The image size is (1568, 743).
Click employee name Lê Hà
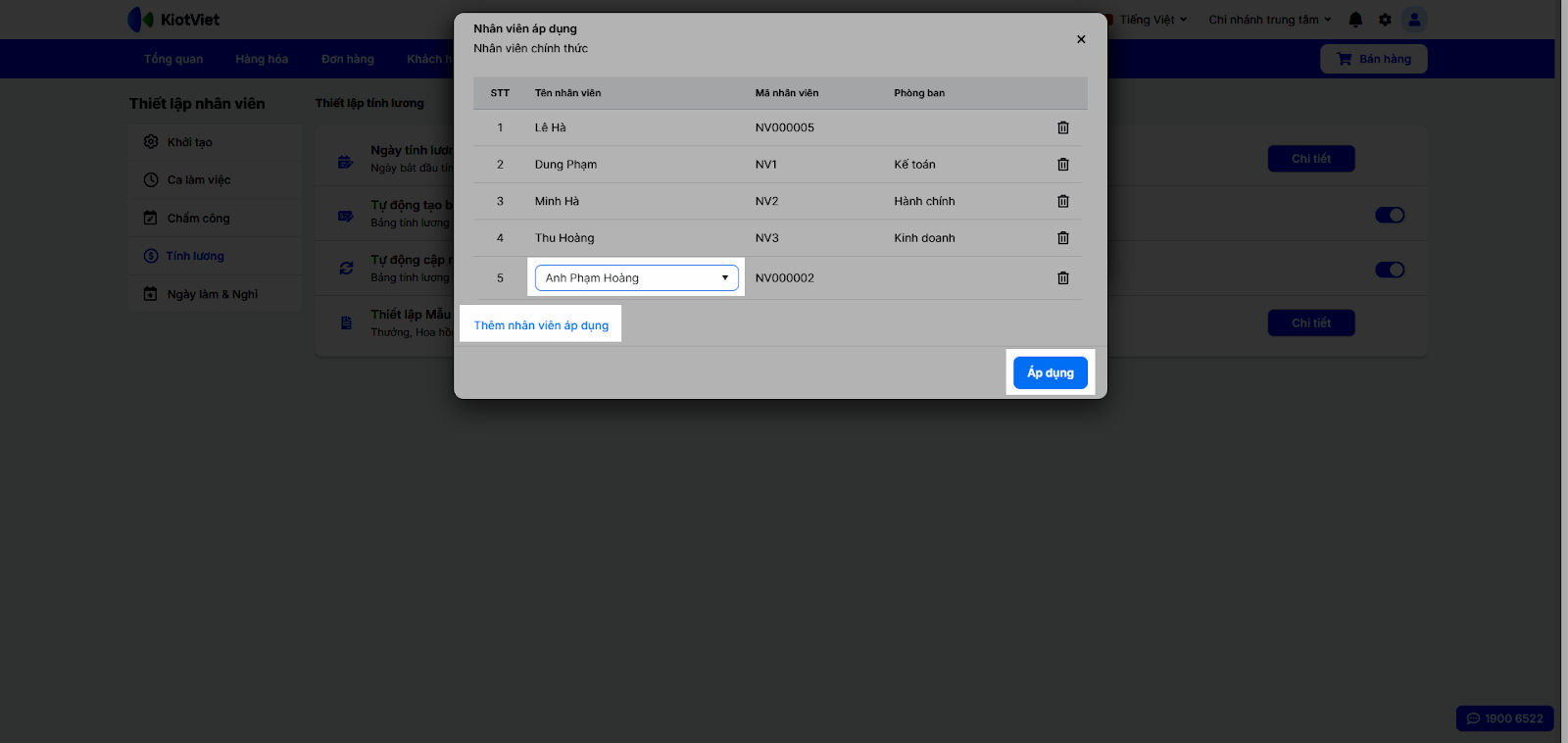551,127
